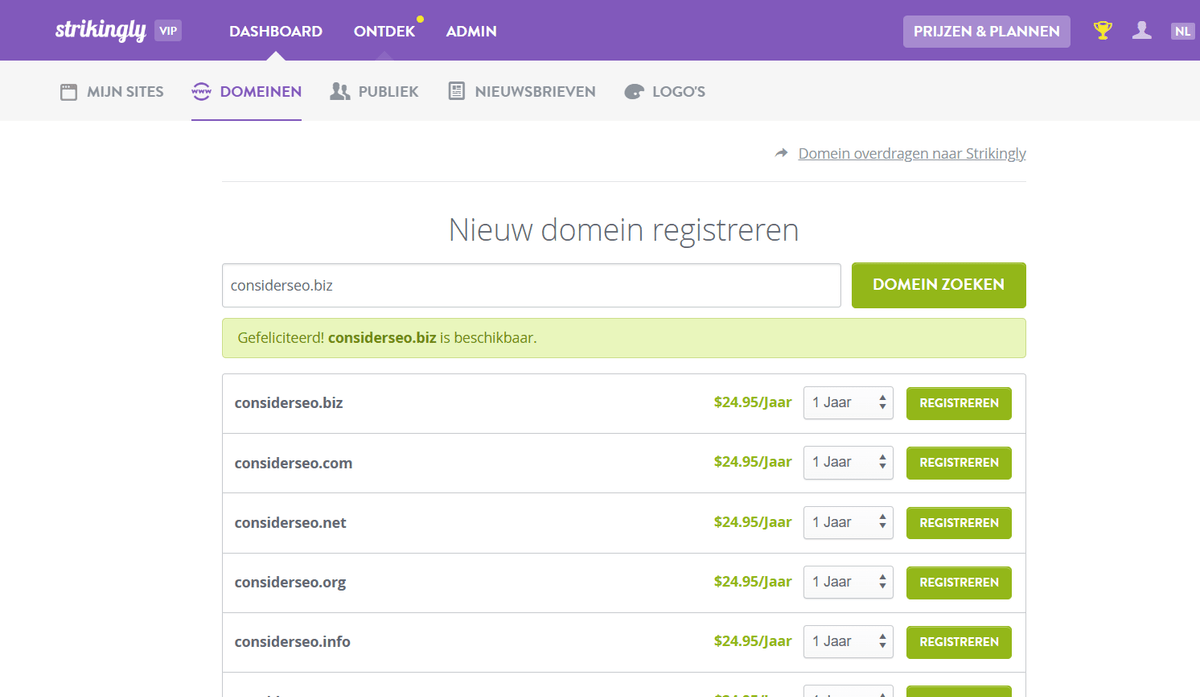Viewport: 1200px width, 697px height.
Task: Open the ADMIN menu item
Action: click(471, 31)
